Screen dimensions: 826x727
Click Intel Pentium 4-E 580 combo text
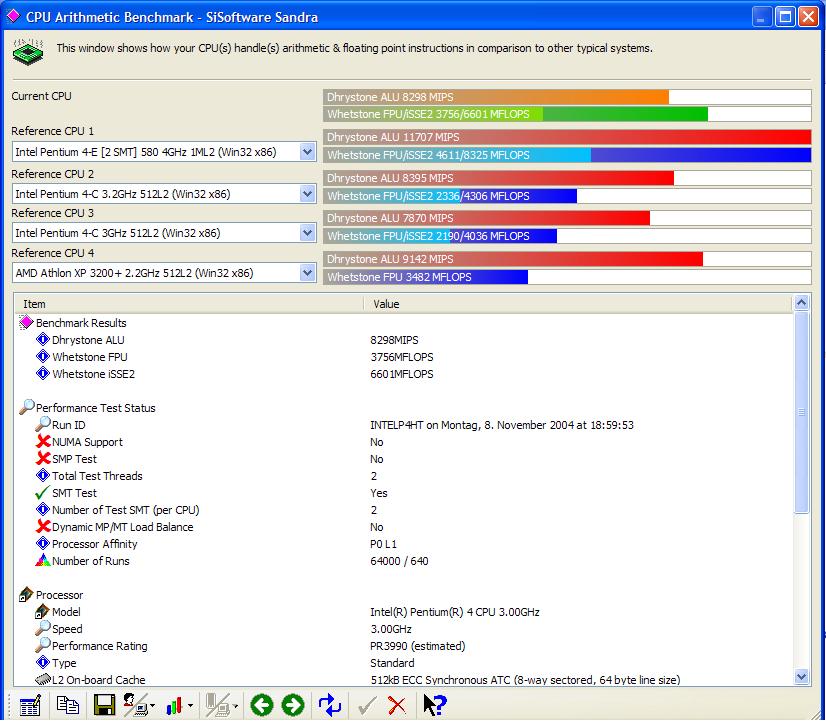click(145, 152)
